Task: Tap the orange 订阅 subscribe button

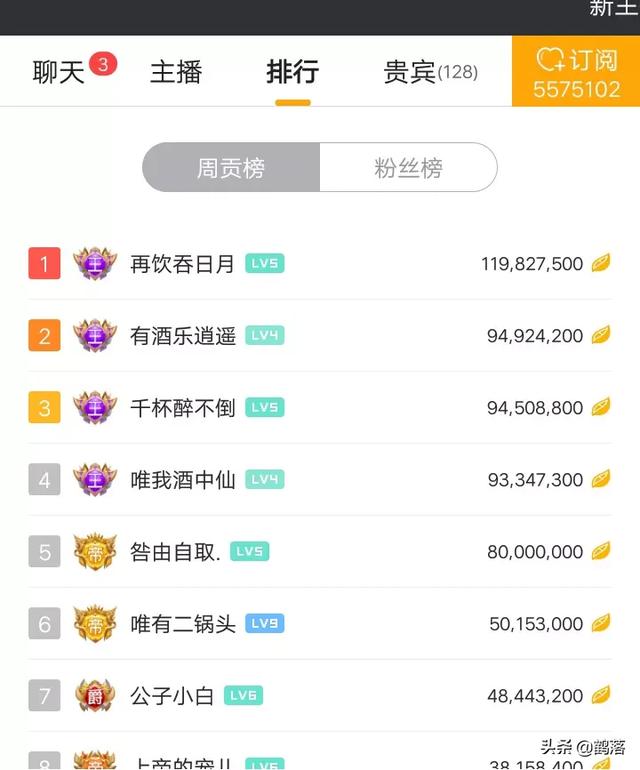Action: coord(576,71)
